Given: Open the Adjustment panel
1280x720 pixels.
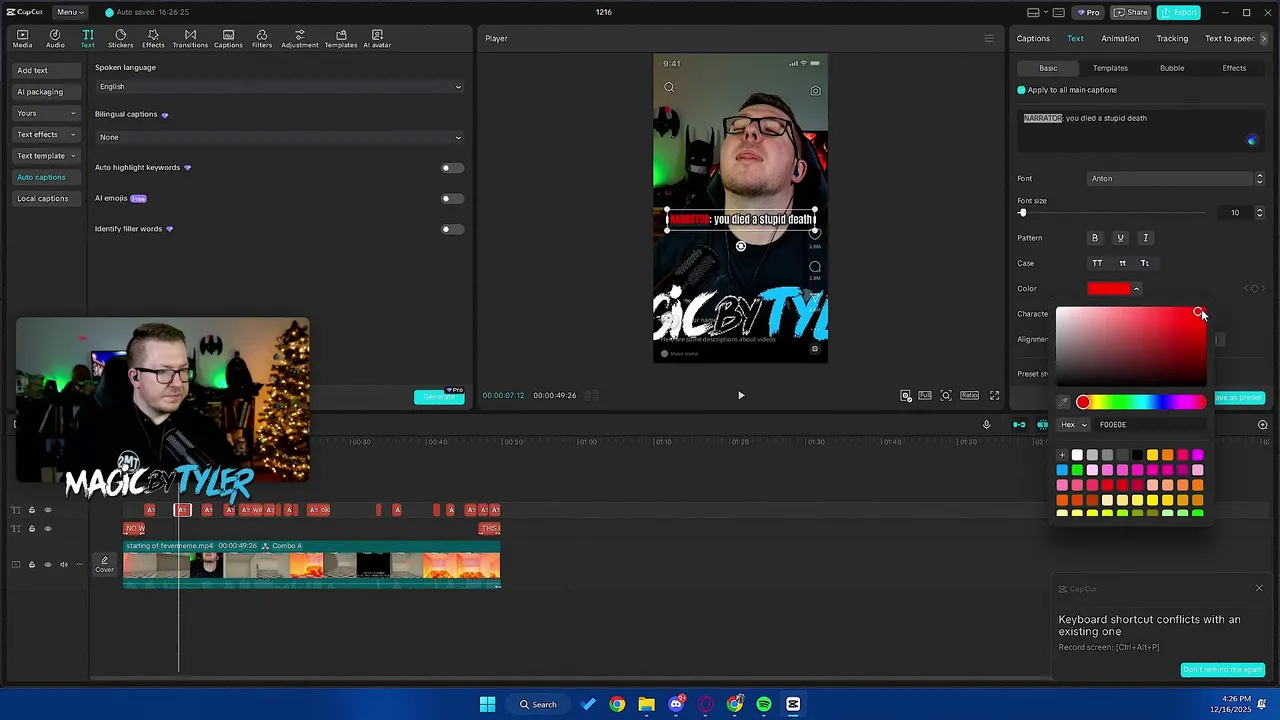Looking at the screenshot, I should click(299, 38).
